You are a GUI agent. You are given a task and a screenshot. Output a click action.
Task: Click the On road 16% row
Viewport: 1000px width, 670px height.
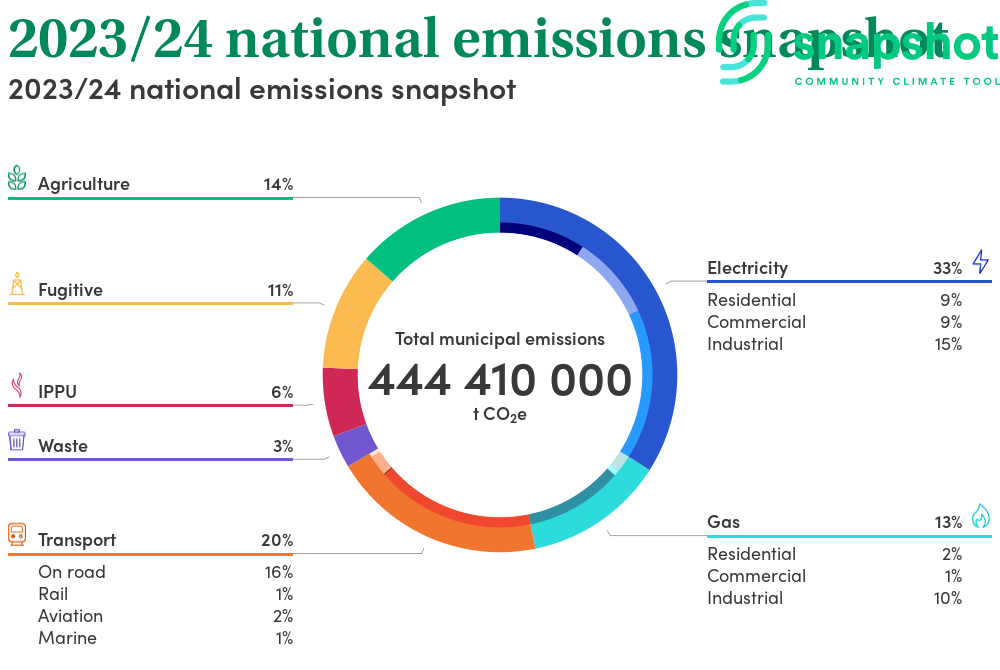(x=165, y=572)
